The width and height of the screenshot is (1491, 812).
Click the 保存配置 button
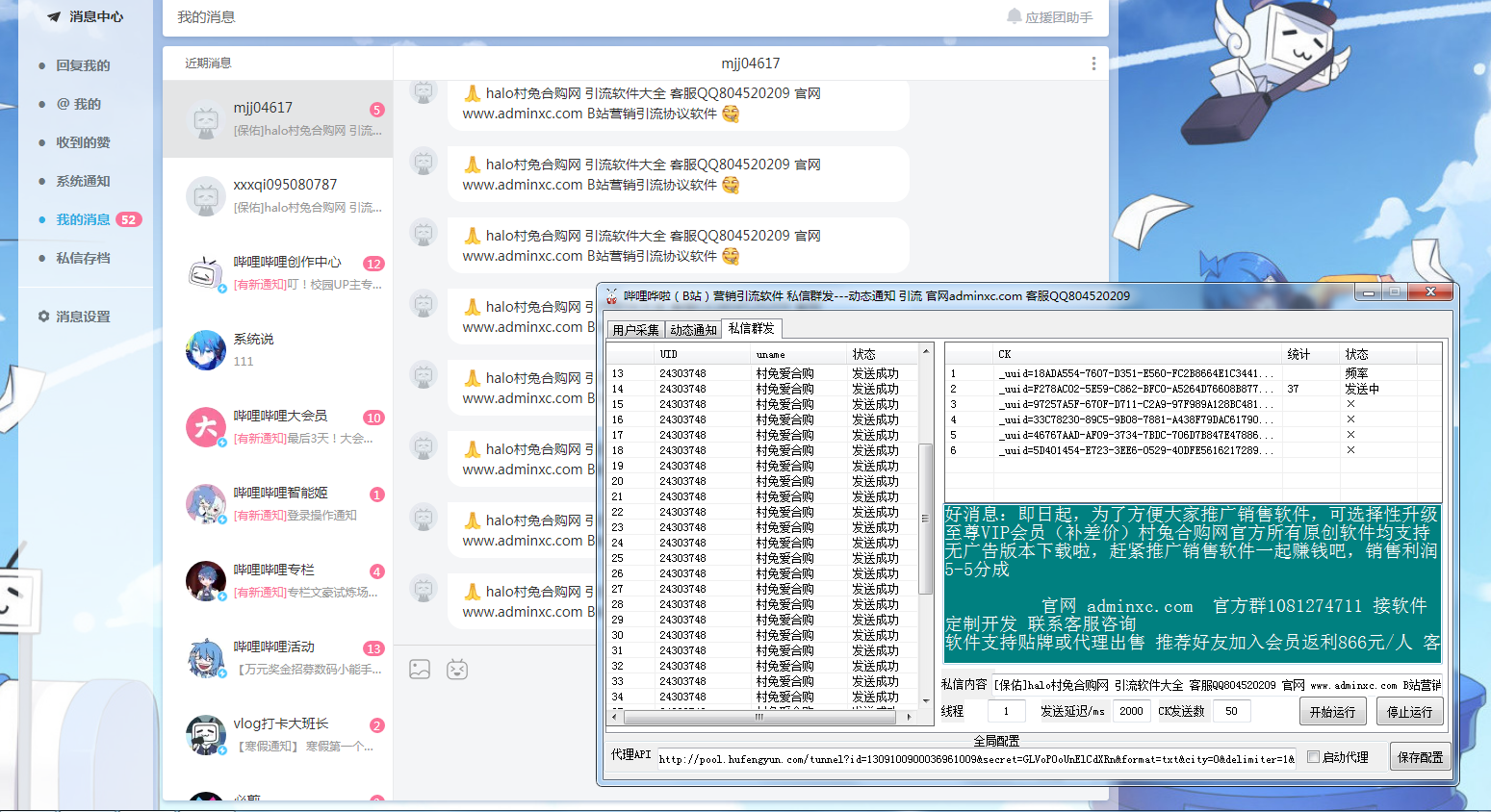(1419, 756)
